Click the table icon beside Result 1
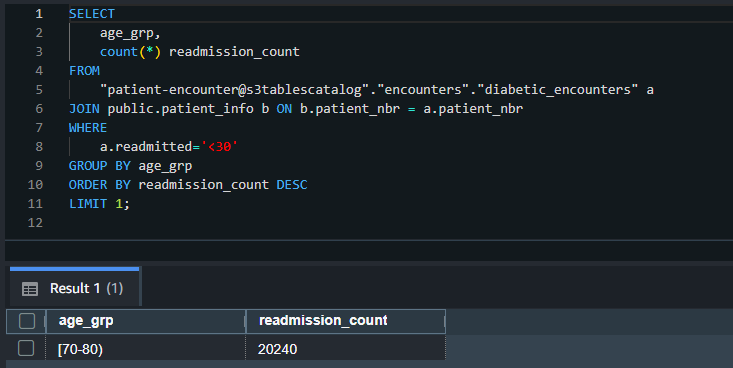The height and width of the screenshot is (368, 733). (x=30, y=289)
